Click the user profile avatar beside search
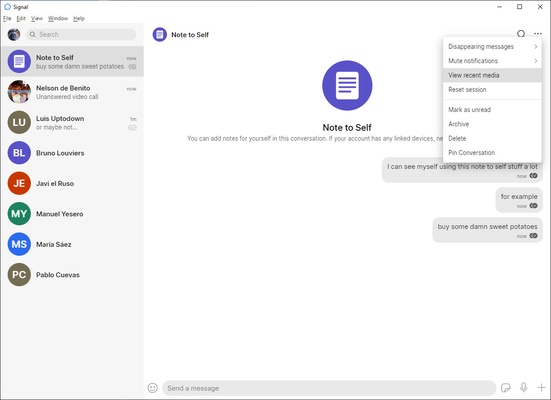Screen dimensions: 551x400 click(x=14, y=34)
